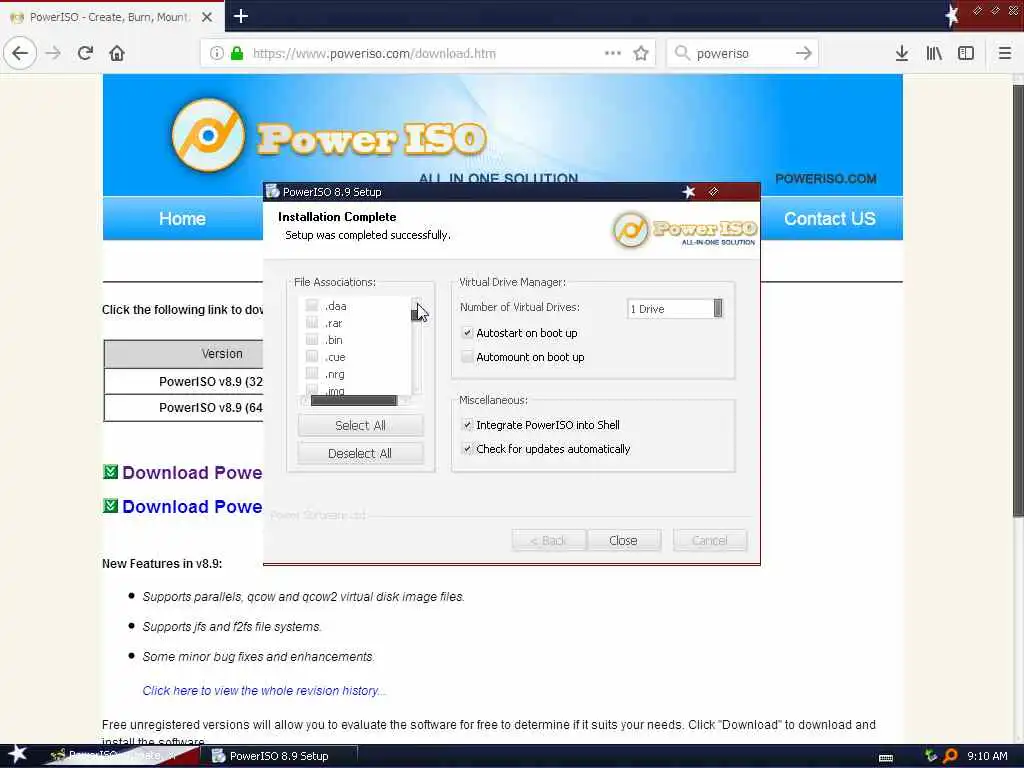
Task: Click the PowerISO tray icon near clock
Action: [x=950, y=756]
